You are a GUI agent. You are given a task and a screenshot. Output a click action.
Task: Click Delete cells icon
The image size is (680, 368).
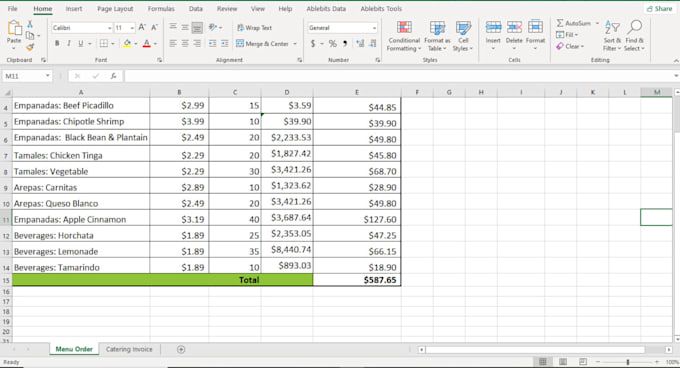514,27
